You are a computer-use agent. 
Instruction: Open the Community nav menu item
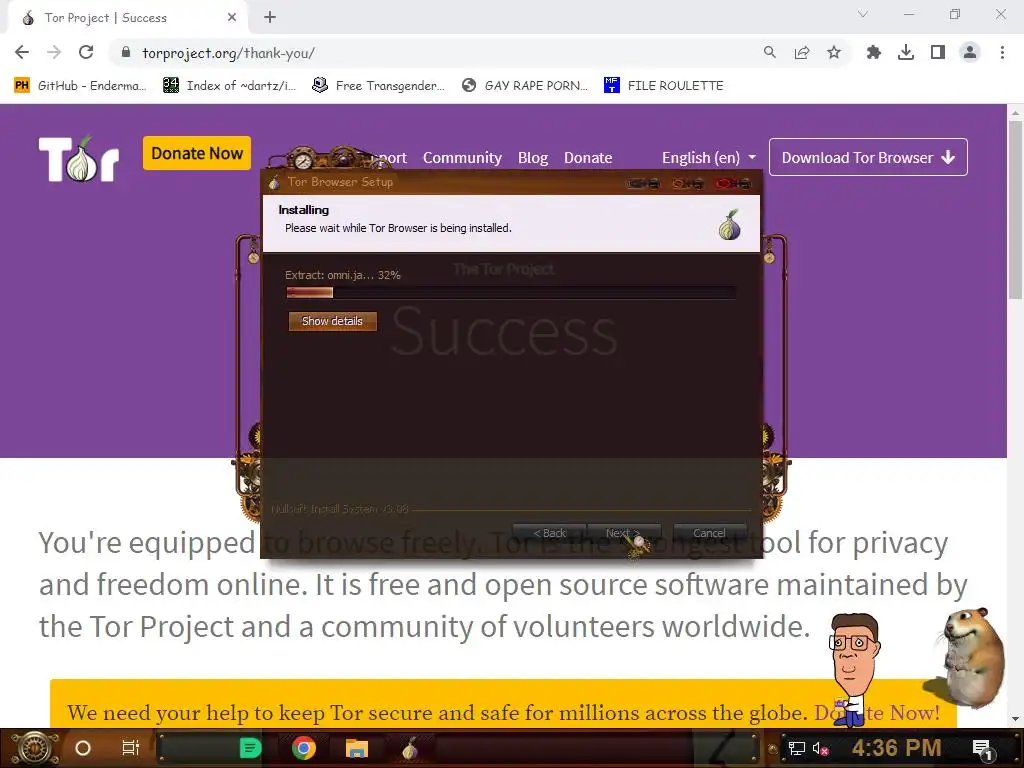[x=462, y=157]
